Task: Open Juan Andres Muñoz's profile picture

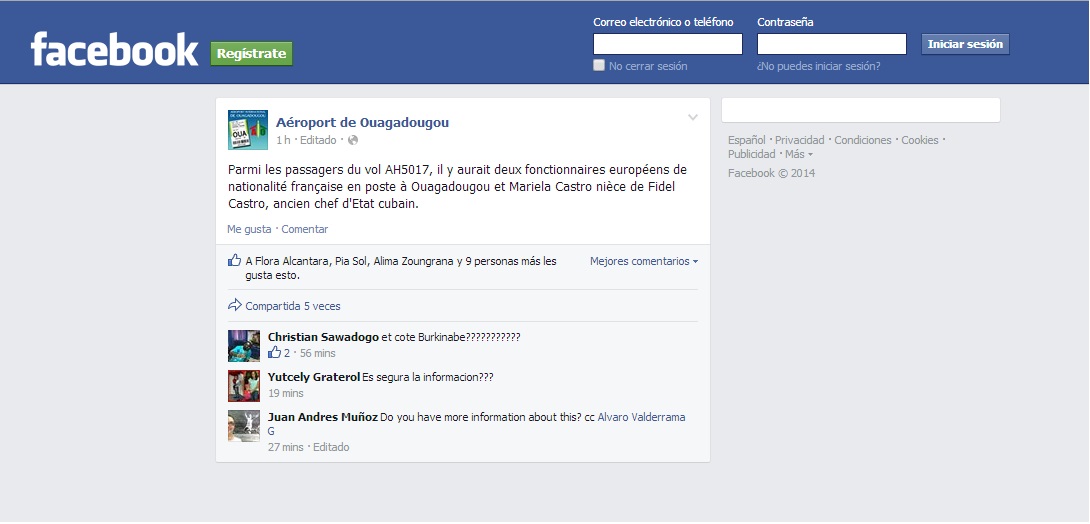Action: click(244, 426)
